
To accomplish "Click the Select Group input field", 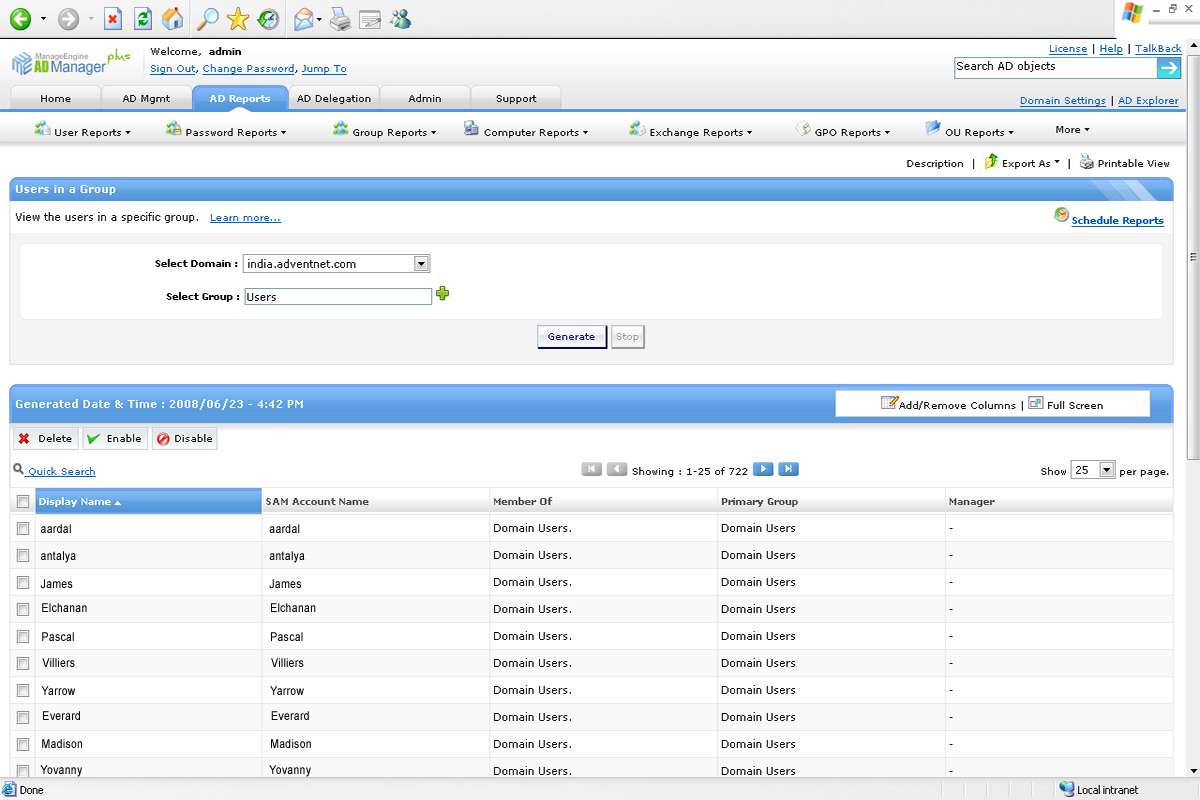I will point(337,297).
